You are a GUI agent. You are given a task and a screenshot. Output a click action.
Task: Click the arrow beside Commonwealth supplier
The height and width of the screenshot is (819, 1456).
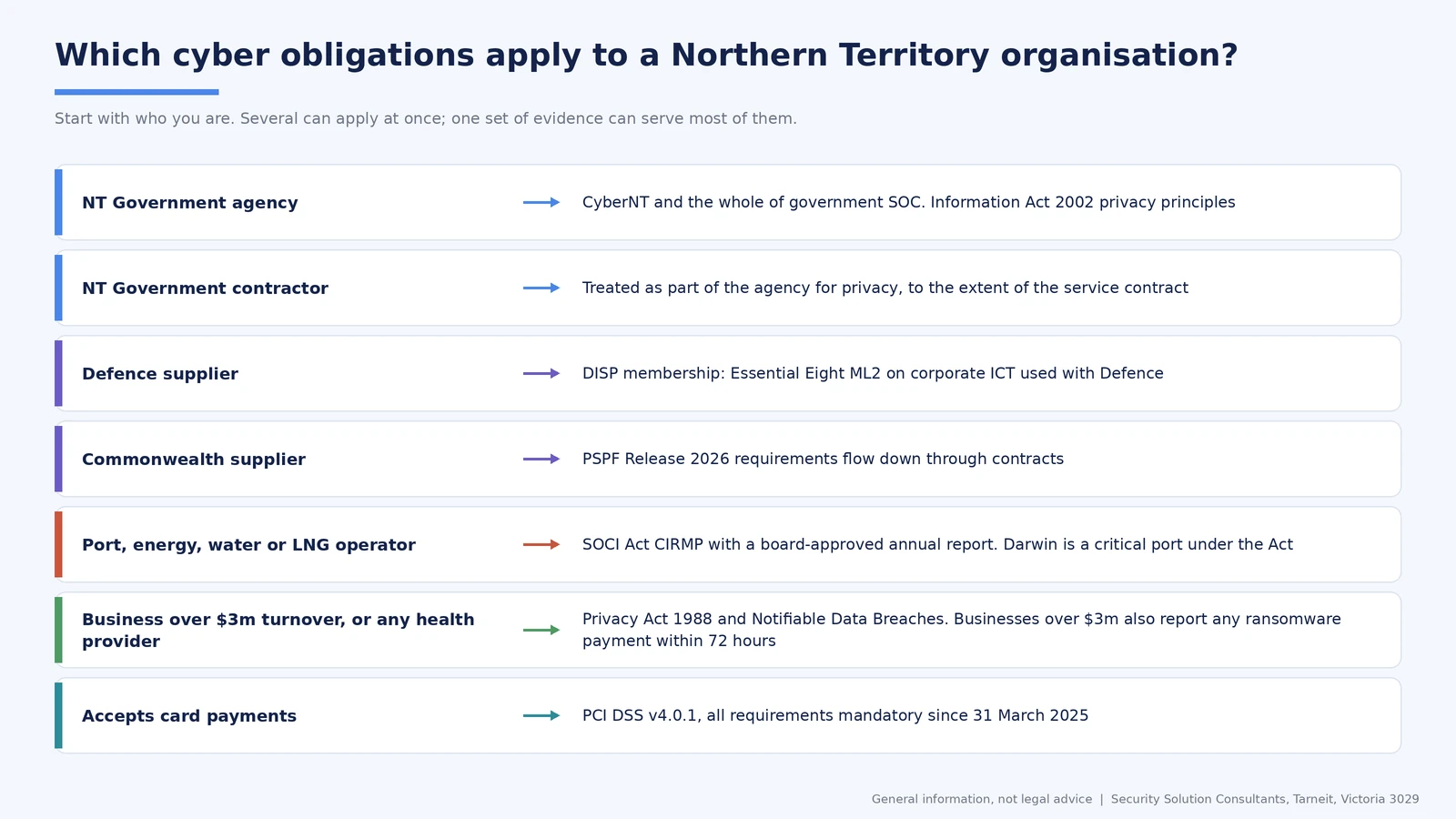[541, 459]
